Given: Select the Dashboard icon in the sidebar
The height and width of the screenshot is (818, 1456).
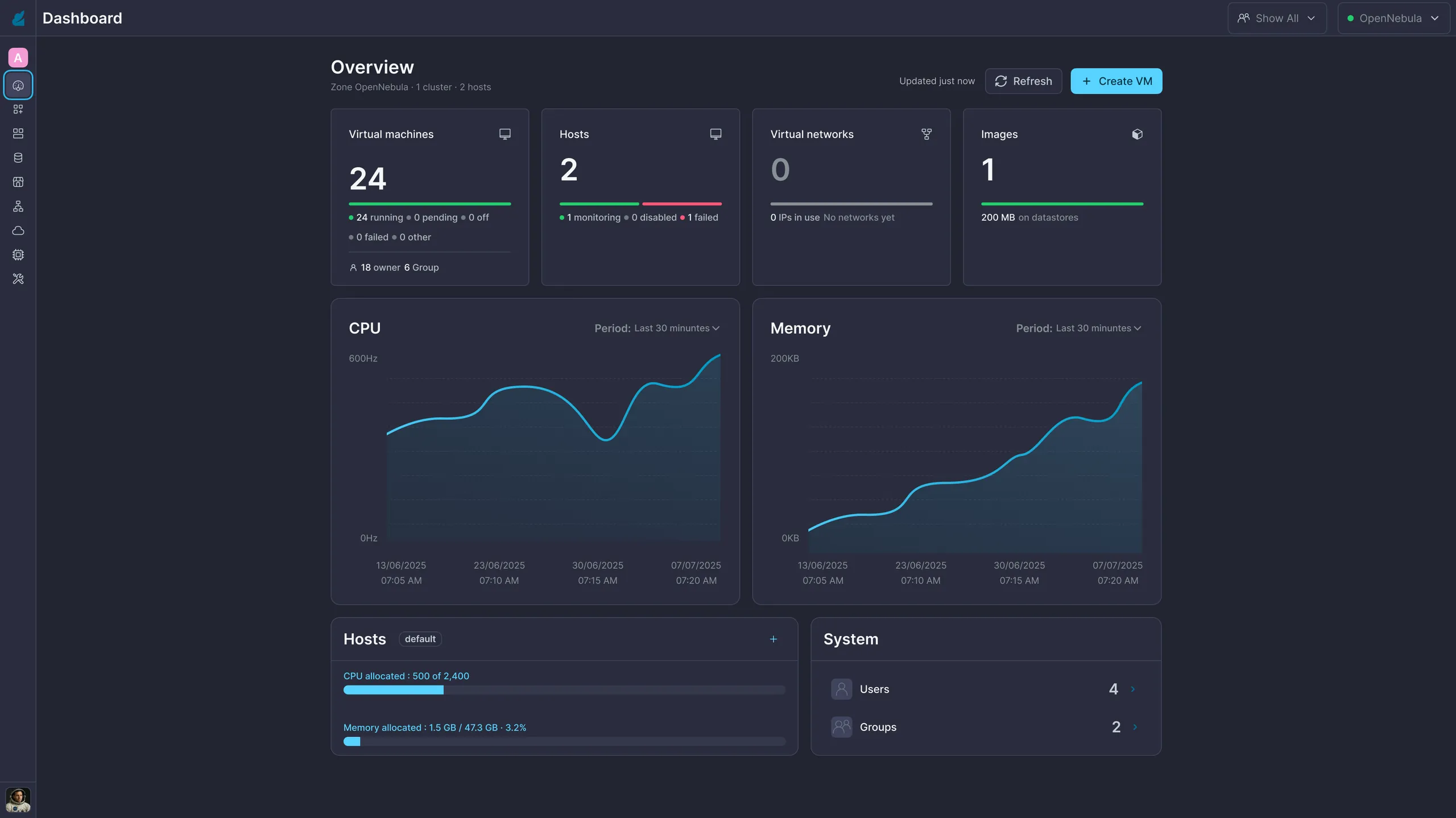Looking at the screenshot, I should click(18, 85).
